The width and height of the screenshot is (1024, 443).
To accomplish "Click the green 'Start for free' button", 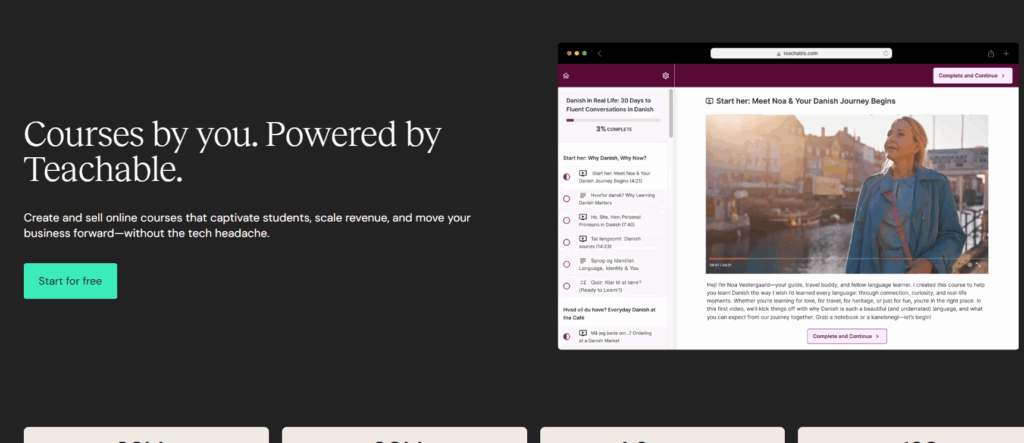I will click(x=70, y=281).
